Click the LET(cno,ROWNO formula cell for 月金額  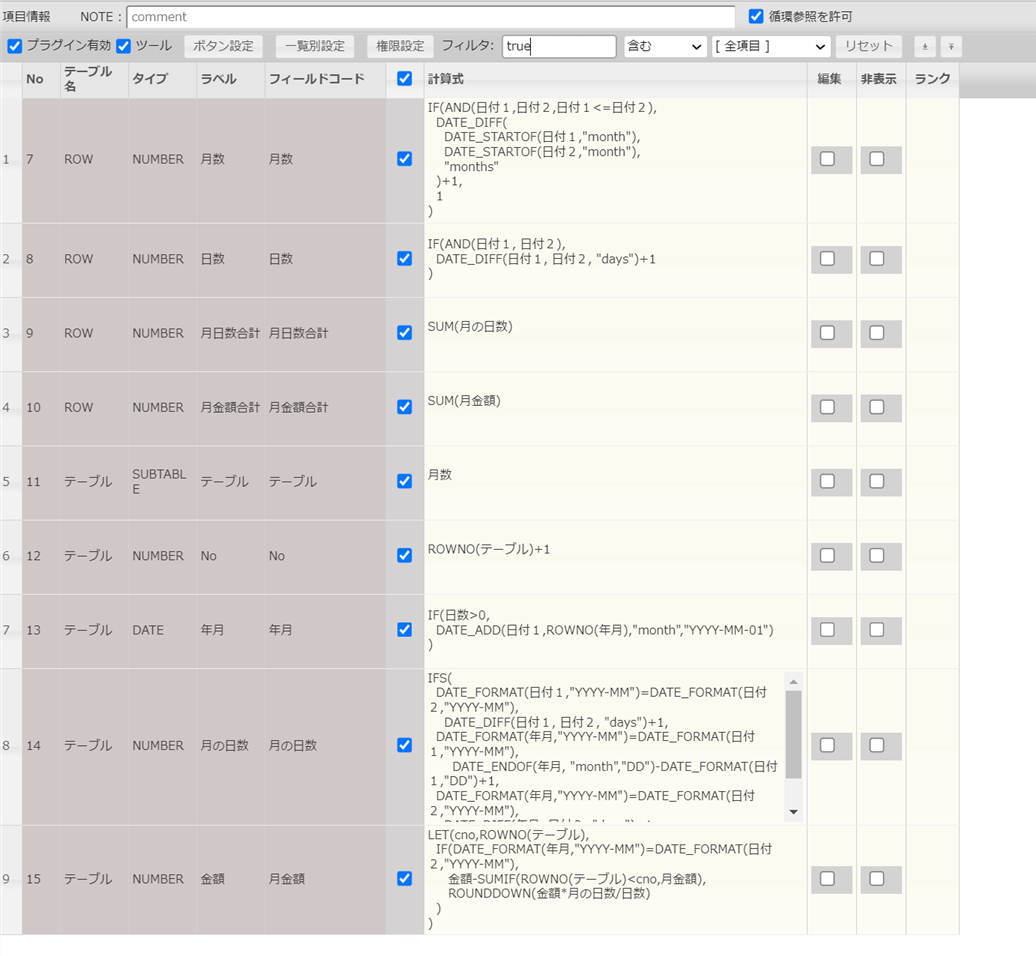pyautogui.click(x=614, y=879)
